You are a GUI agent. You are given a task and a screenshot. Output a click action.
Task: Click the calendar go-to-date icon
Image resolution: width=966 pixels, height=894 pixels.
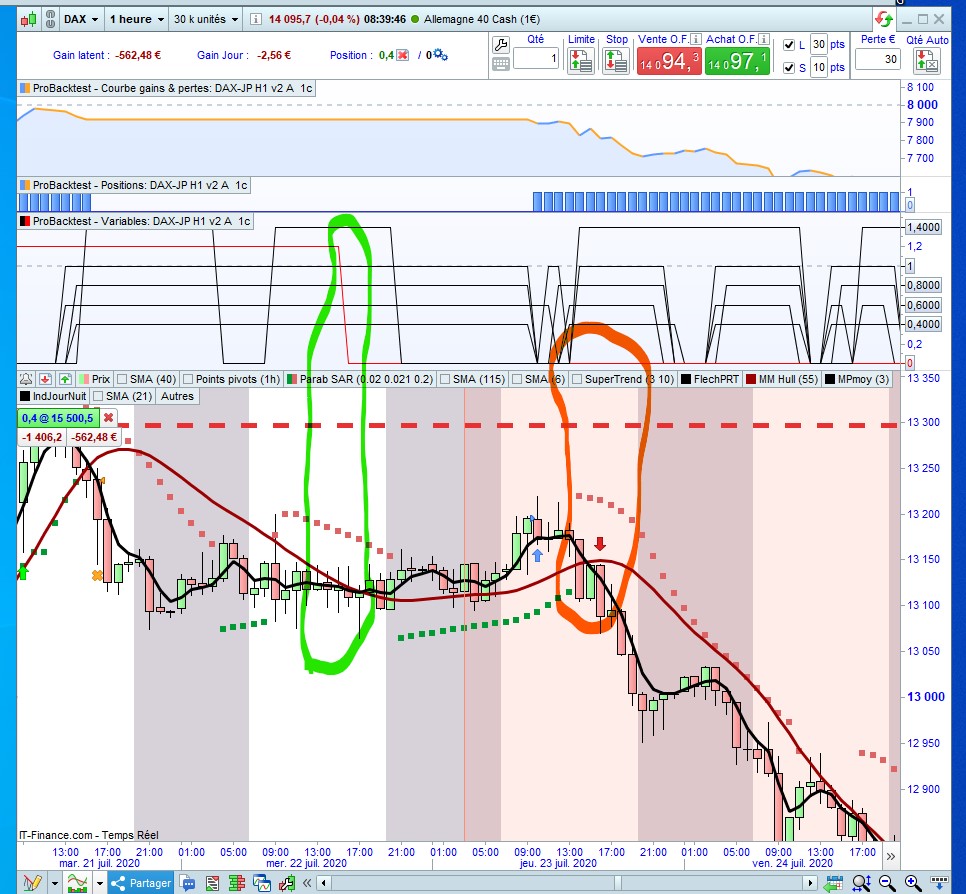(834, 882)
